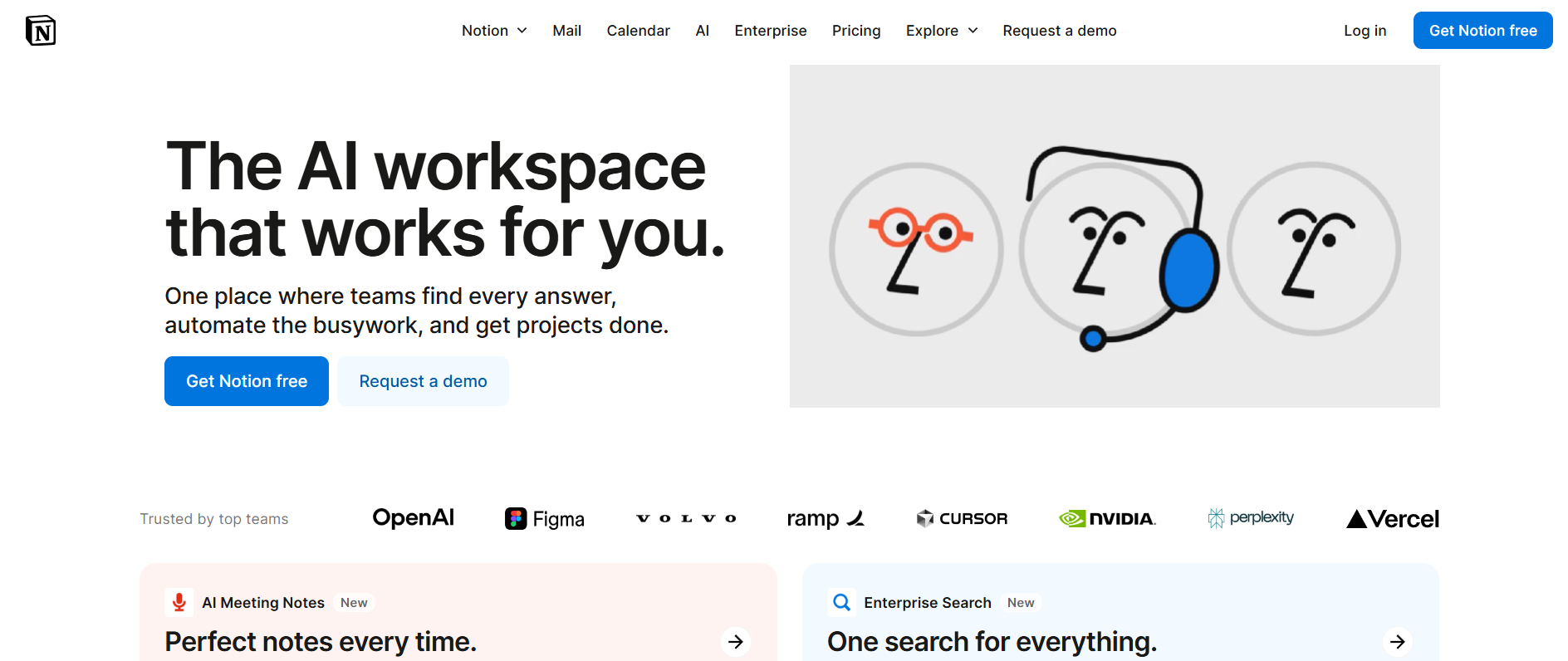Open the Calendar nav link
1568x661 pixels.
638,31
